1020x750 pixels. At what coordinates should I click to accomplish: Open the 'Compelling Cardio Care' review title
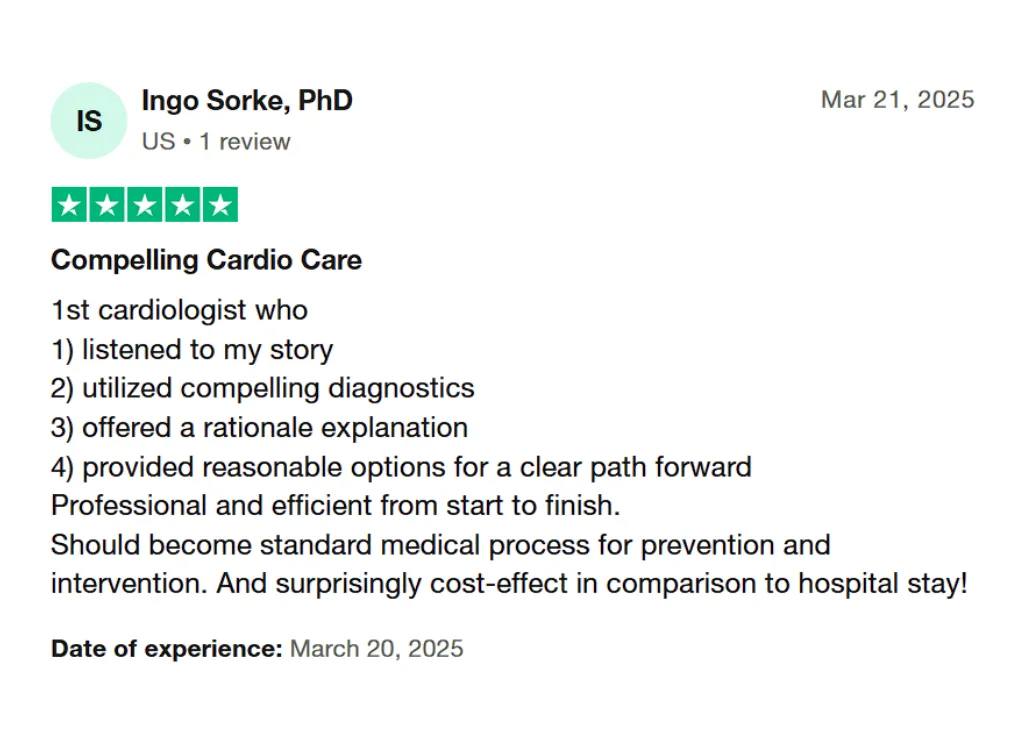(206, 261)
